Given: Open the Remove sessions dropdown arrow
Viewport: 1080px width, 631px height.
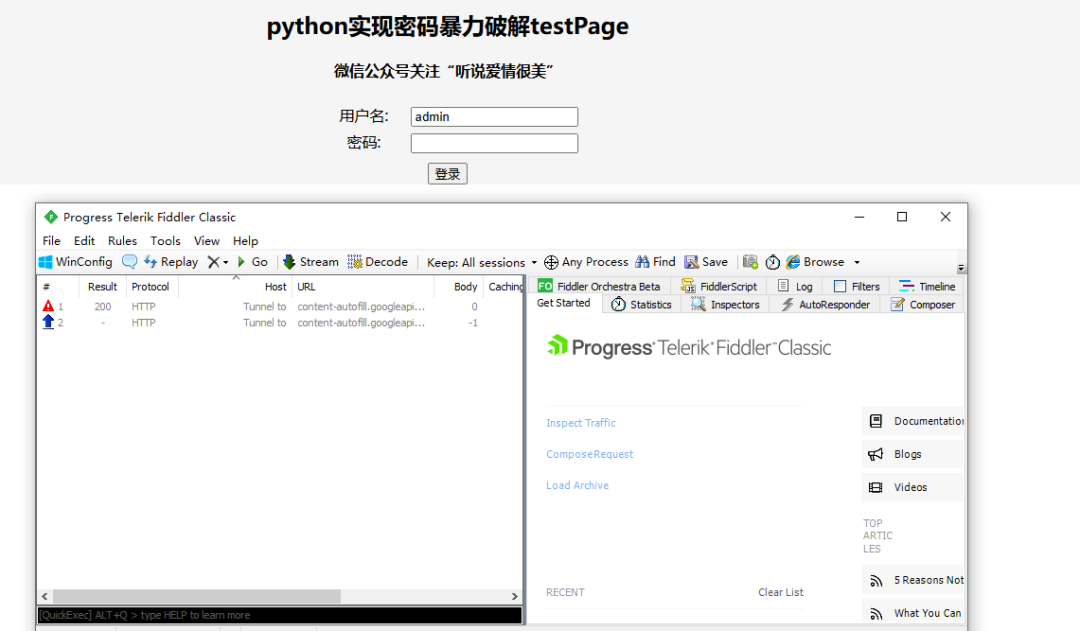Looking at the screenshot, I should coord(225,262).
